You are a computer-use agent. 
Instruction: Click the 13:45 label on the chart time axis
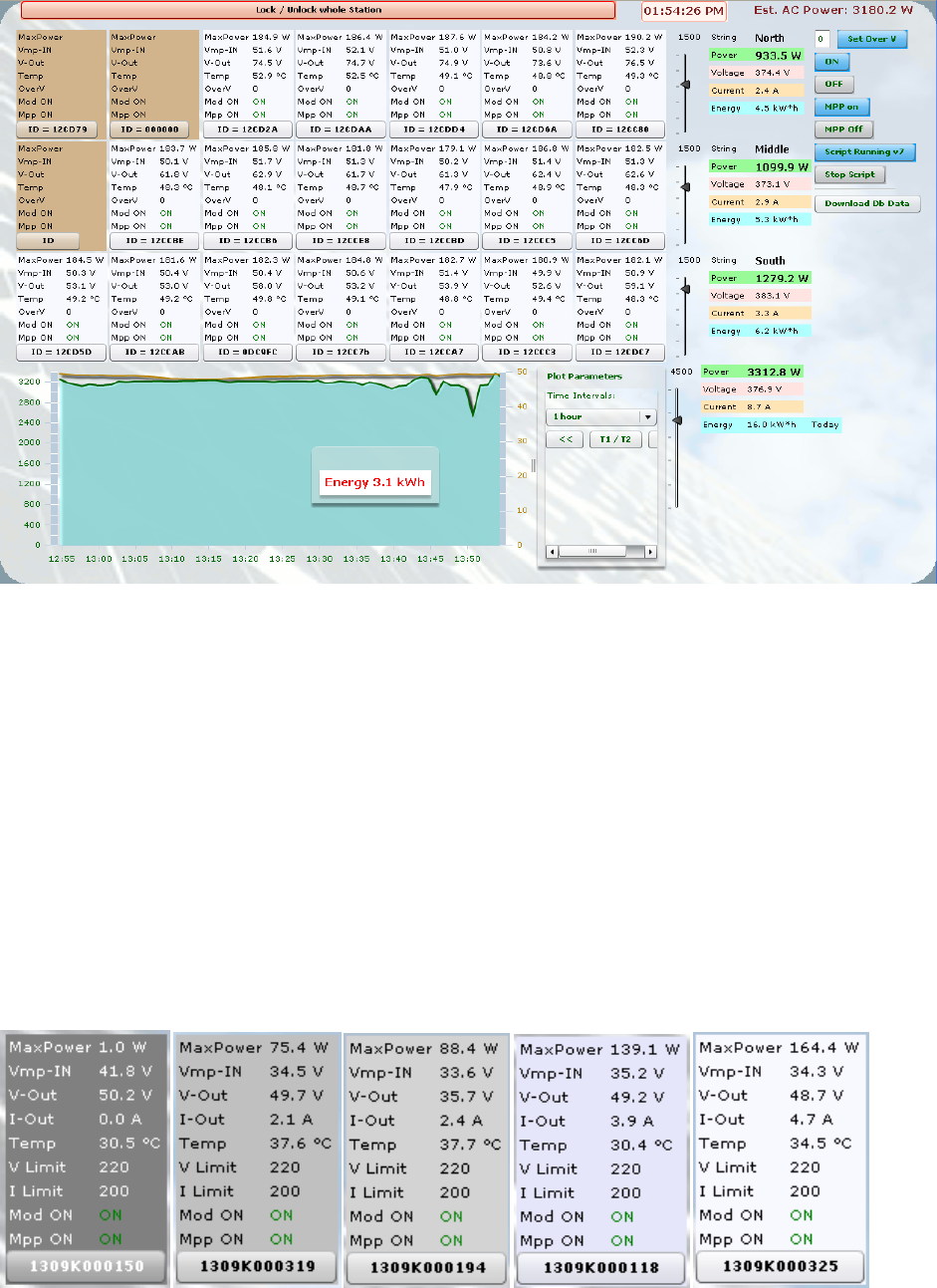(430, 559)
